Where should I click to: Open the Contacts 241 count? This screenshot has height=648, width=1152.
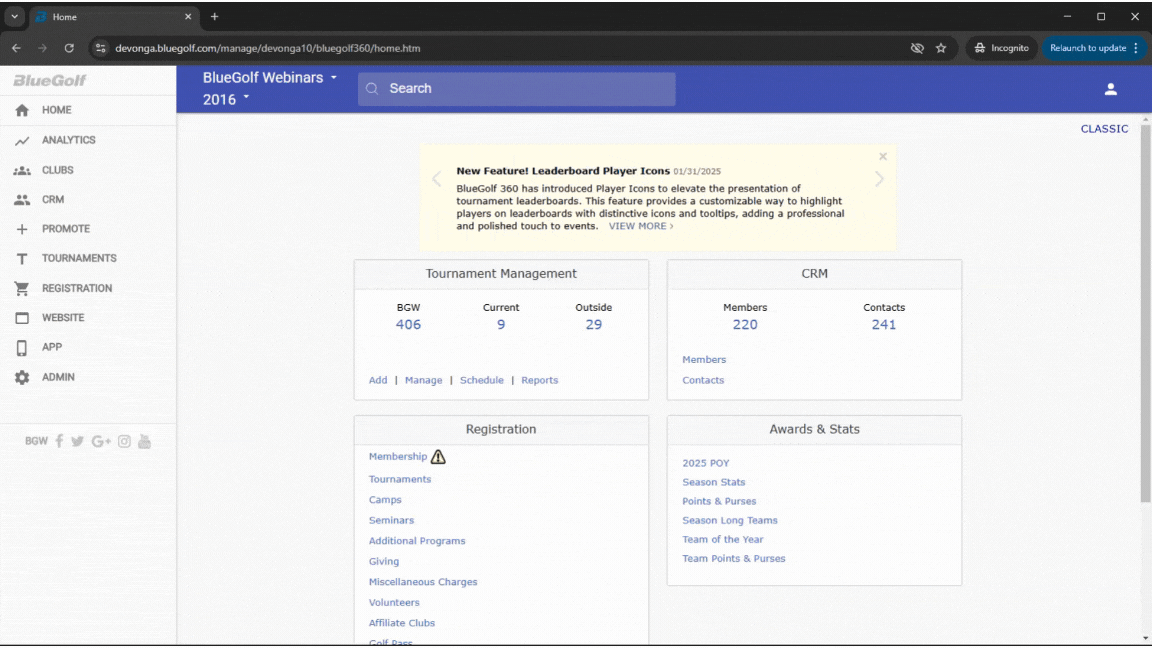(x=884, y=325)
